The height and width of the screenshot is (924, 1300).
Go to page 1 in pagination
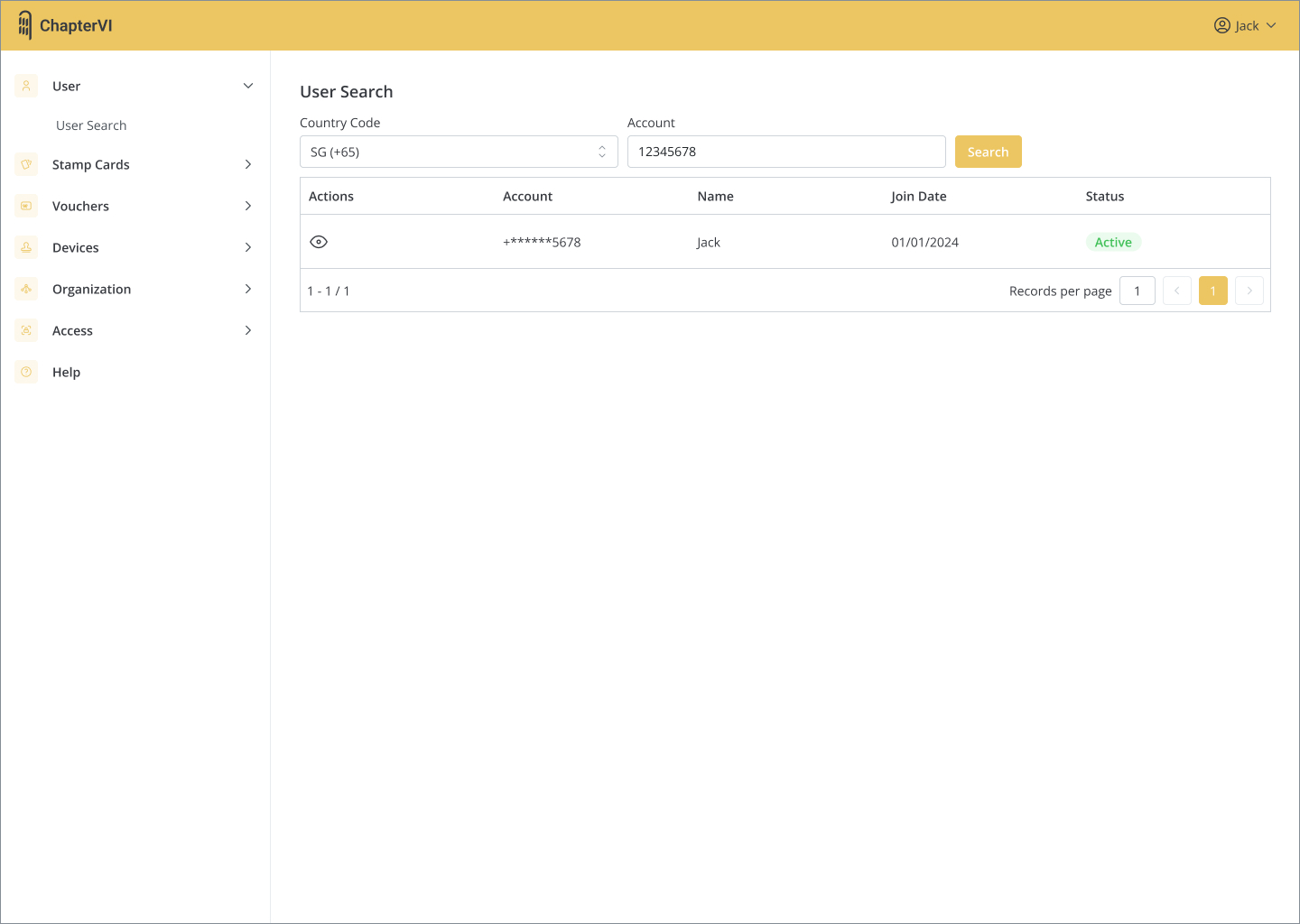coord(1212,291)
